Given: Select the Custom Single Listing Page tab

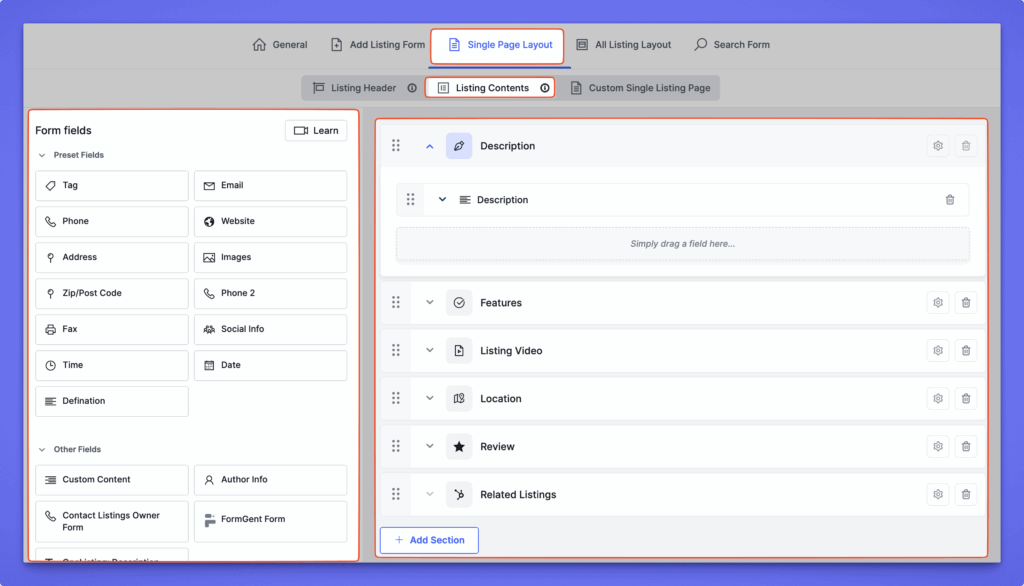Looking at the screenshot, I should coord(640,88).
